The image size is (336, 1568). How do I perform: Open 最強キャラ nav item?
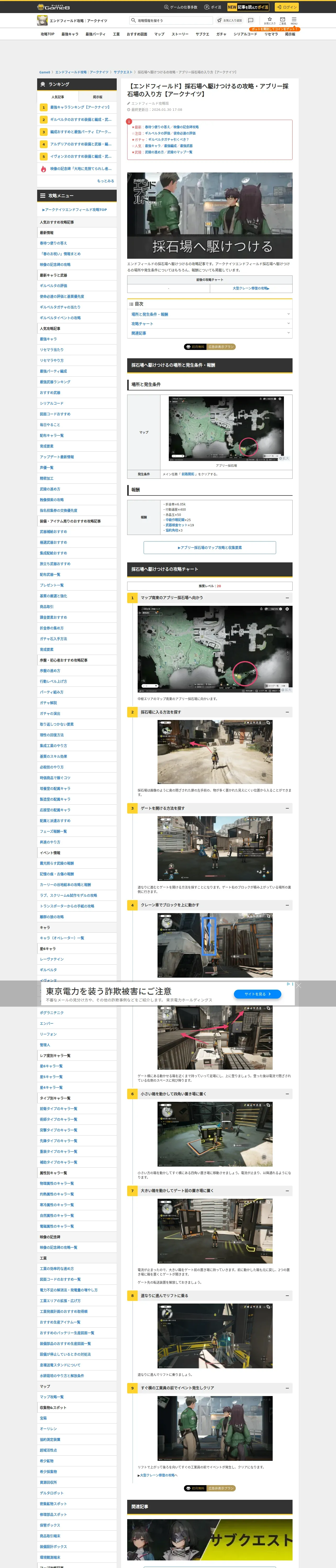coord(70,34)
